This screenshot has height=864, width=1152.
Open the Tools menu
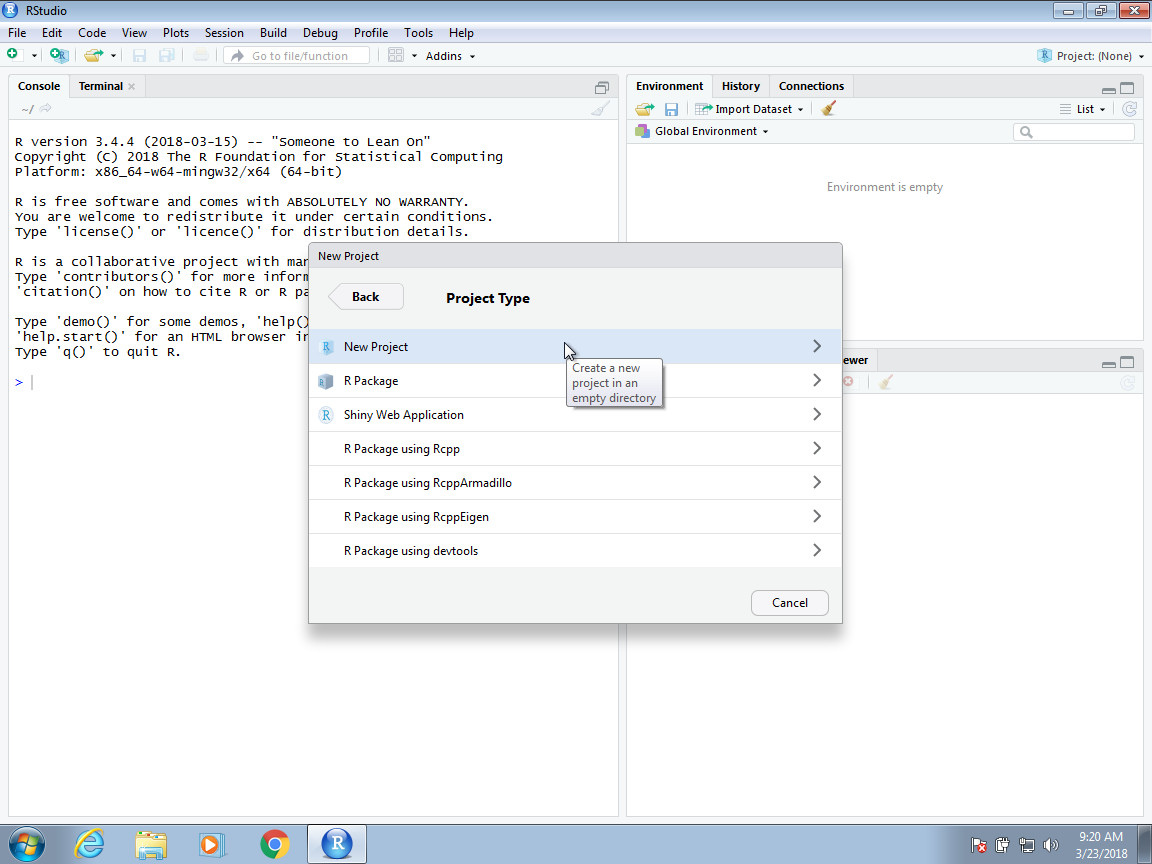tap(418, 32)
